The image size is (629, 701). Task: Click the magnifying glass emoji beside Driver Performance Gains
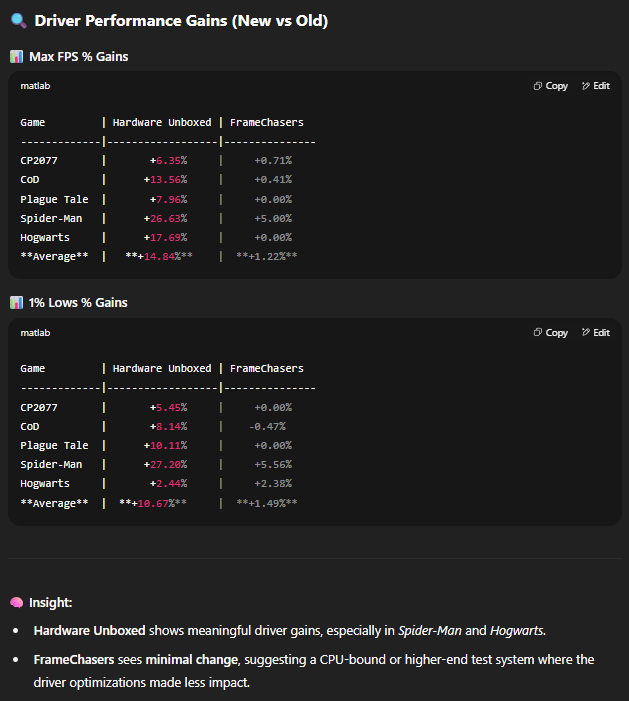click(x=18, y=21)
